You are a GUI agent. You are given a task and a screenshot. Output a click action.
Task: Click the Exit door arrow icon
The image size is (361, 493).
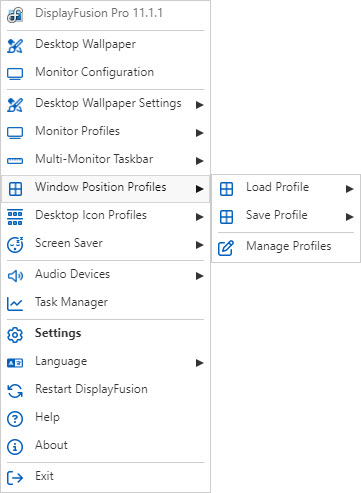coord(15,478)
